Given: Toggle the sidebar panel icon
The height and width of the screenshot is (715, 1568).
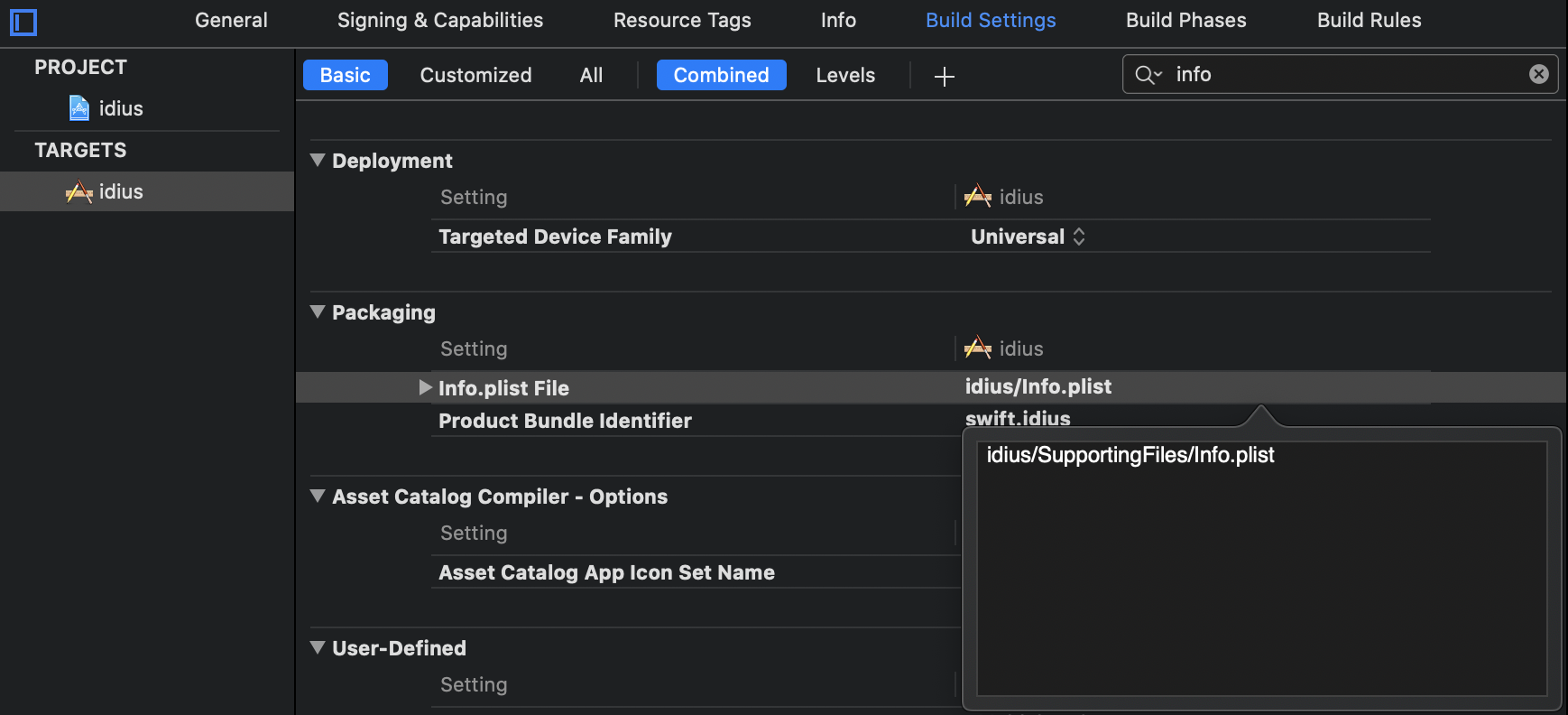Looking at the screenshot, I should click(23, 22).
